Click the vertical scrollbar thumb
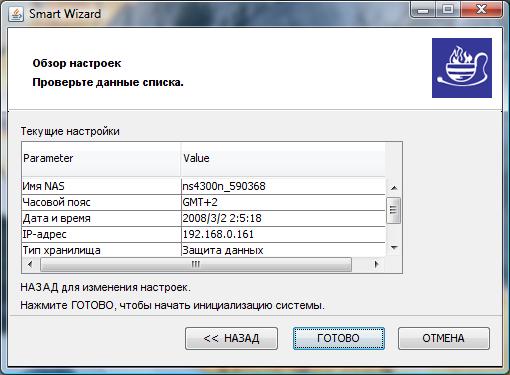Image resolution: width=510 pixels, height=375 pixels. click(x=393, y=210)
